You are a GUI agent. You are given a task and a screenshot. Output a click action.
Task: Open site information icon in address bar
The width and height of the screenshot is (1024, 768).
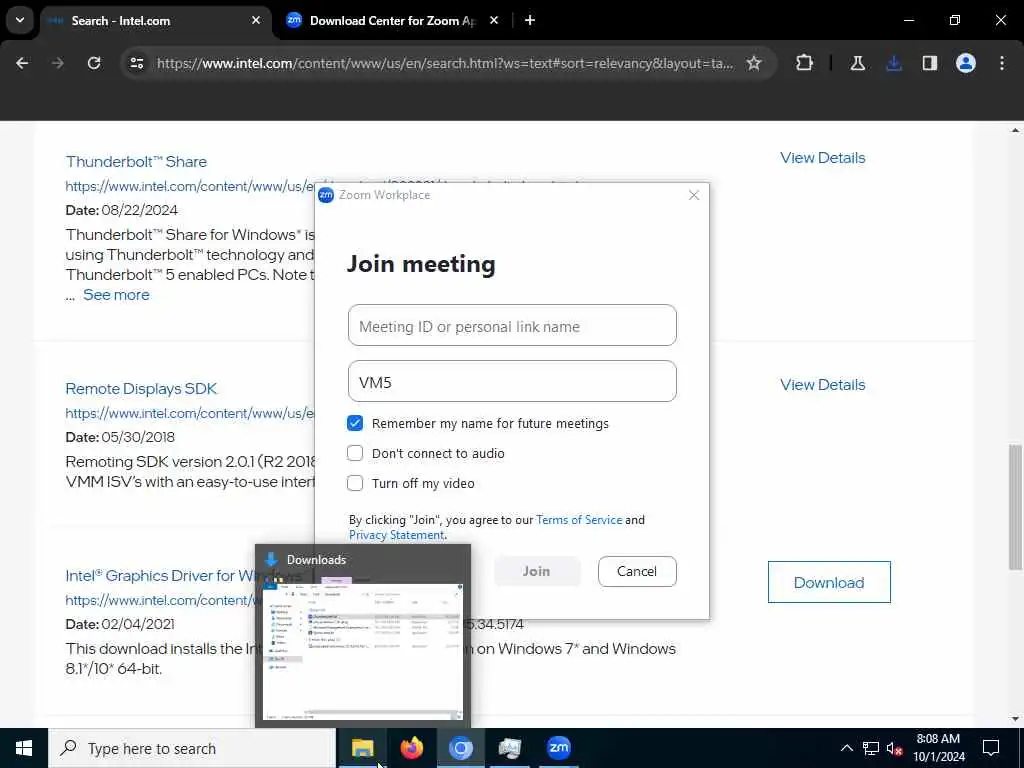point(136,63)
